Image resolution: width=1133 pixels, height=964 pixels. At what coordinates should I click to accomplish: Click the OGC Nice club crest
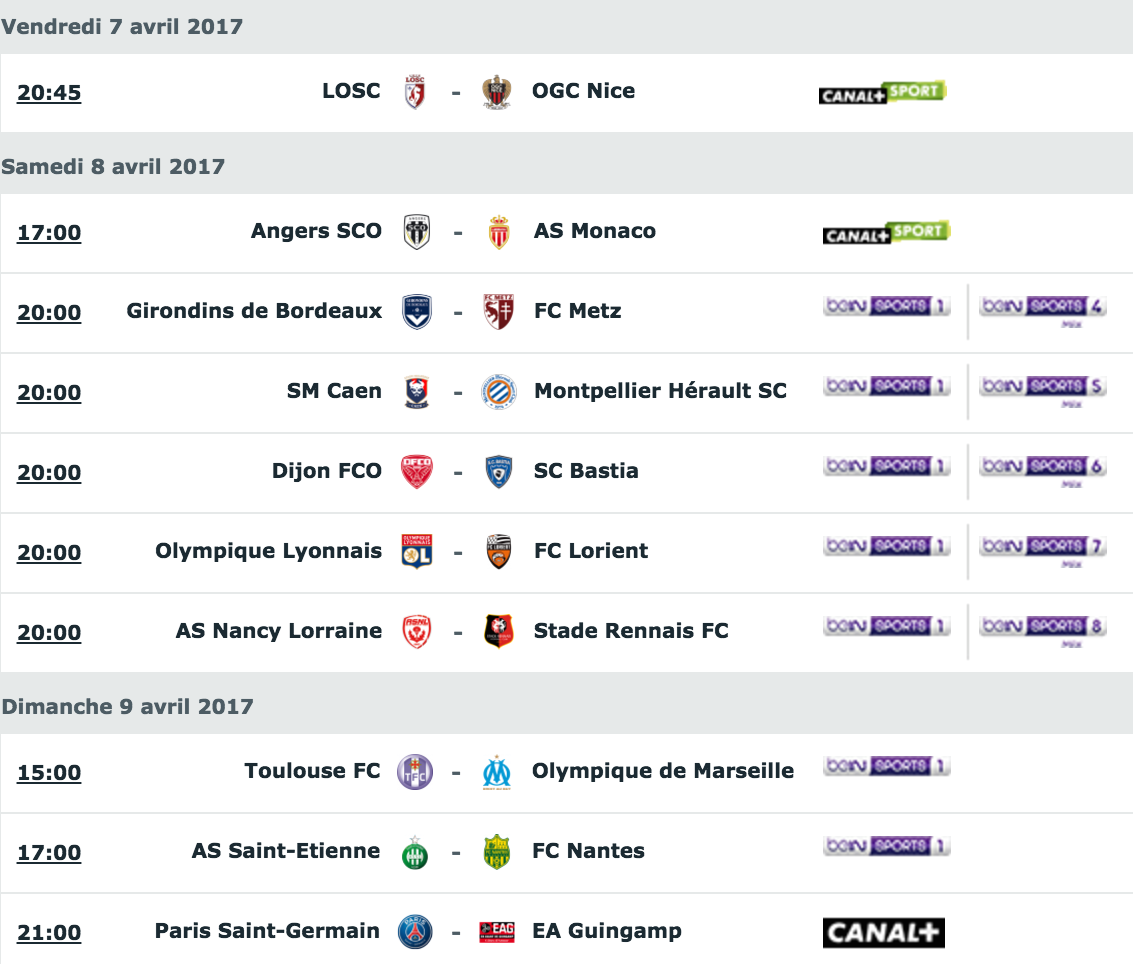(497, 92)
